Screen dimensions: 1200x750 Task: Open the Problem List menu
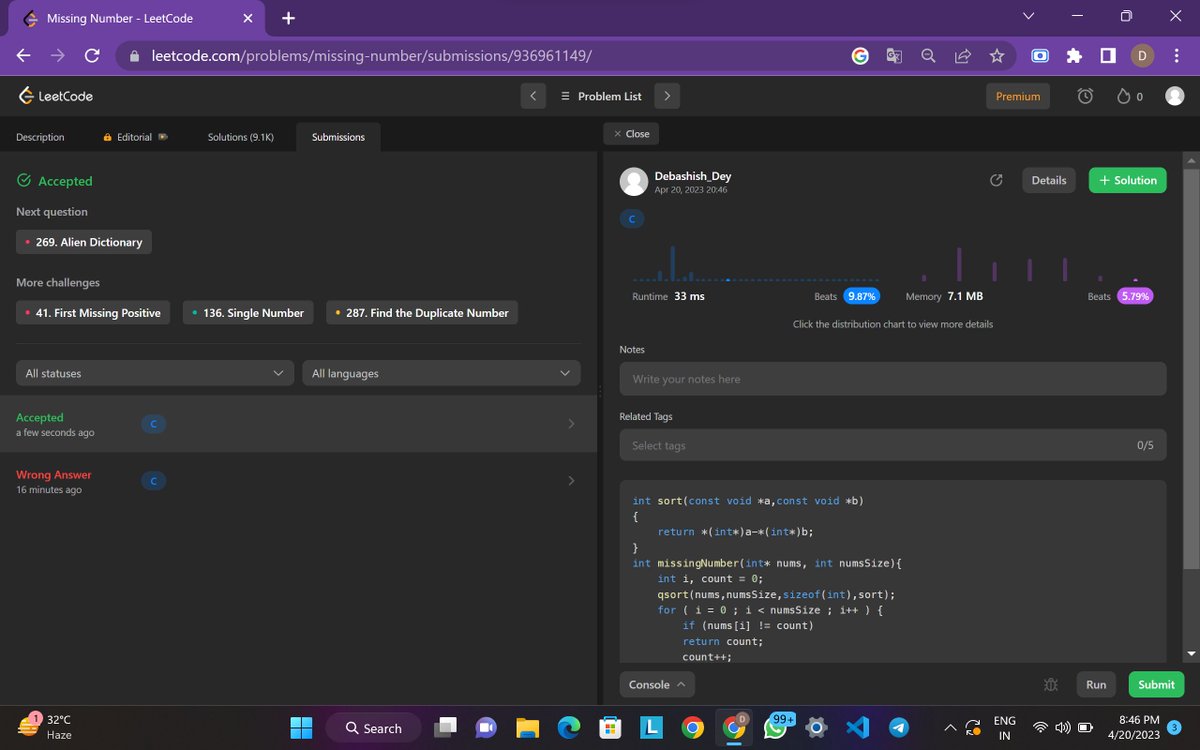[x=600, y=96]
